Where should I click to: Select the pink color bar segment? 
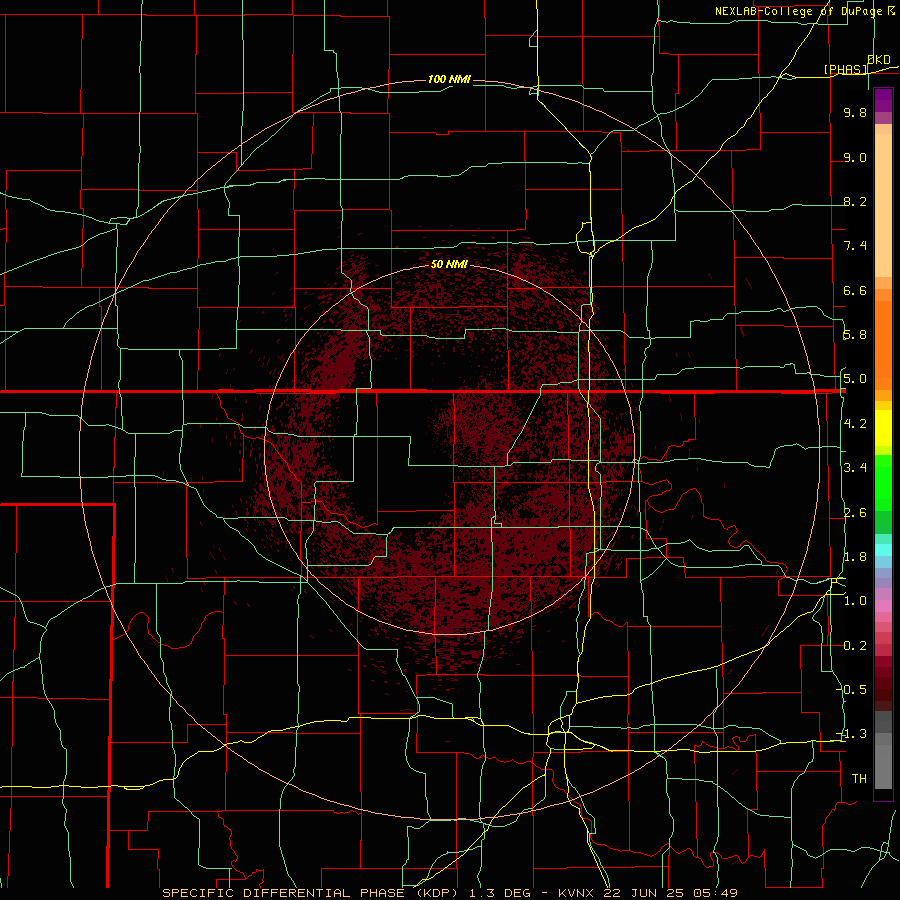pyautogui.click(x=883, y=606)
